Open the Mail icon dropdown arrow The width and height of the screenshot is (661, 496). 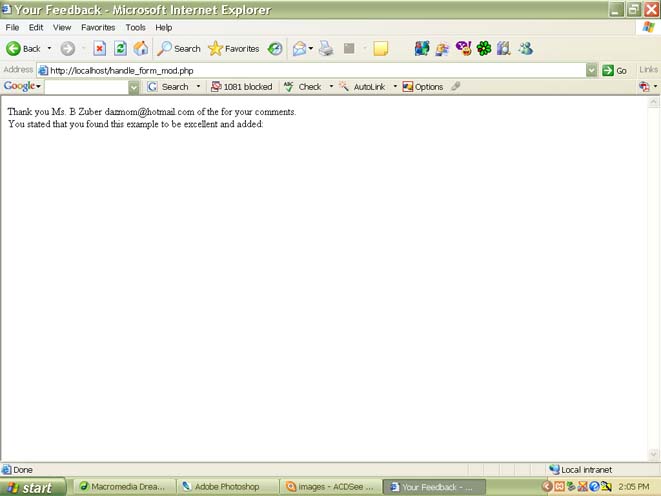(311, 49)
